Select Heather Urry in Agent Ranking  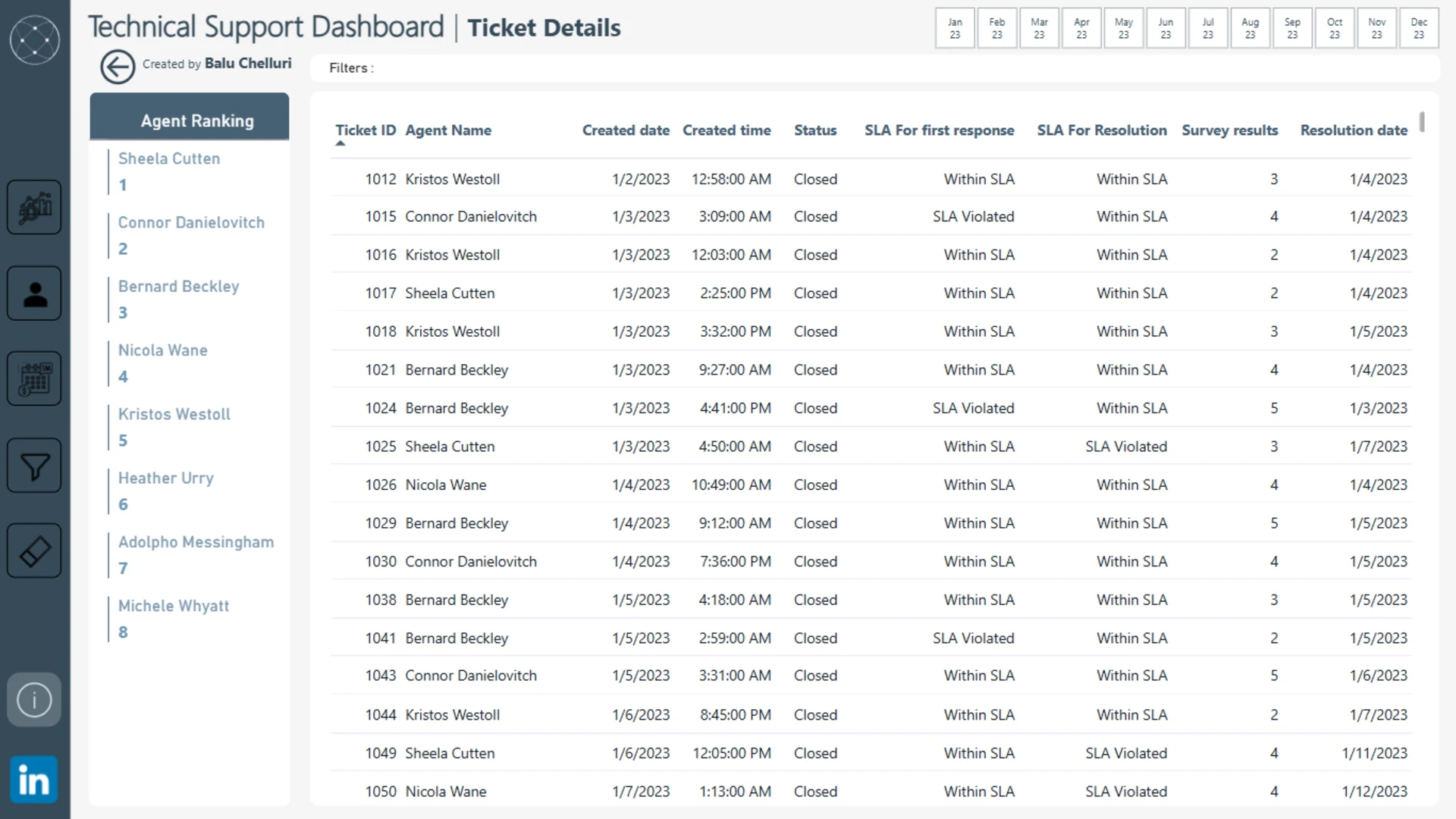coord(166,479)
